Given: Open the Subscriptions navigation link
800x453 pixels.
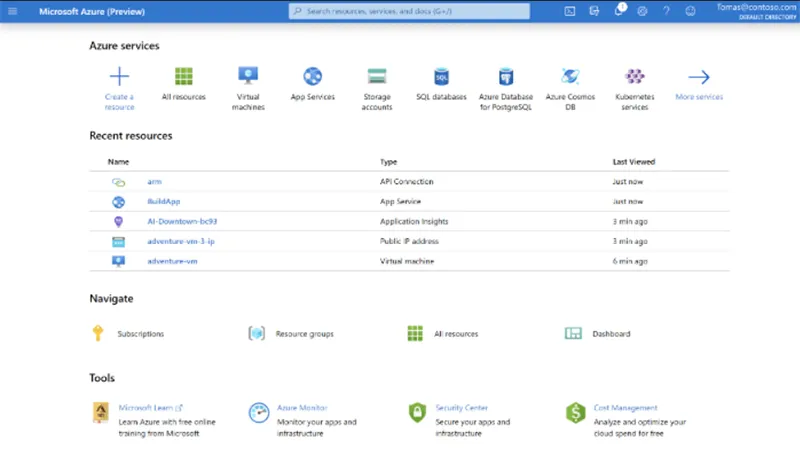Looking at the screenshot, I should click(x=141, y=334).
